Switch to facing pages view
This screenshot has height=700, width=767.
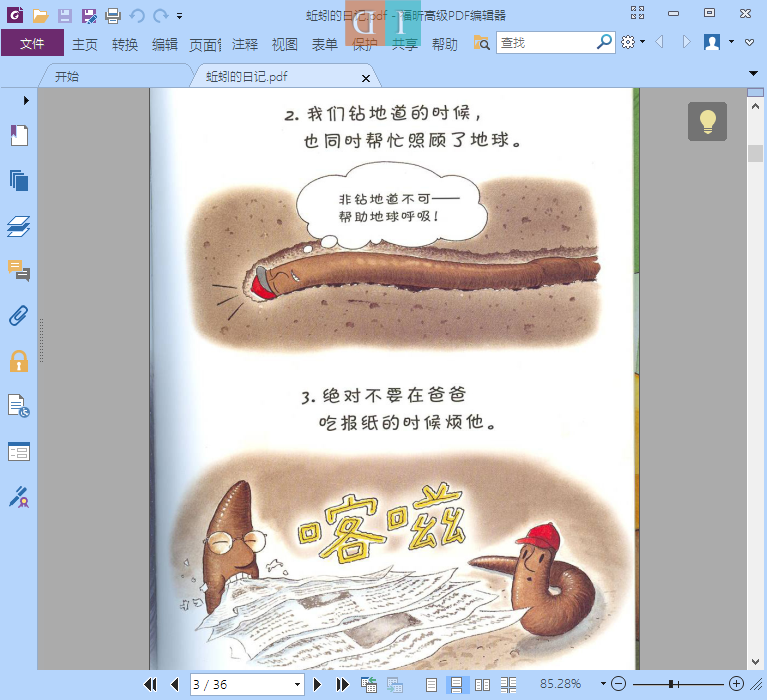point(482,684)
